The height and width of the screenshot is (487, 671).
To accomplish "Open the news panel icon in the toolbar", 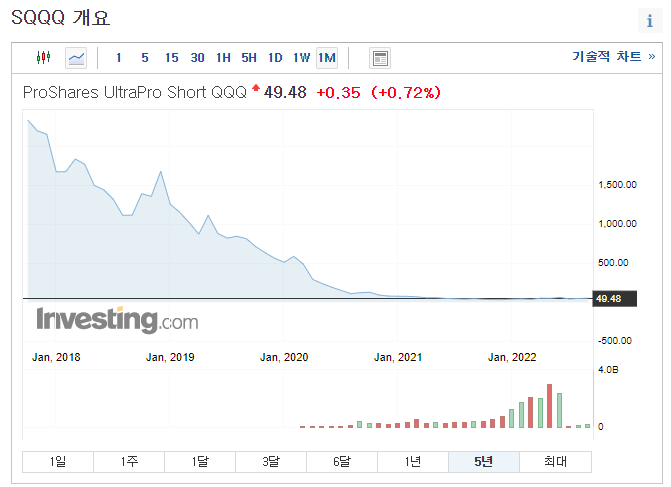I will click(380, 58).
